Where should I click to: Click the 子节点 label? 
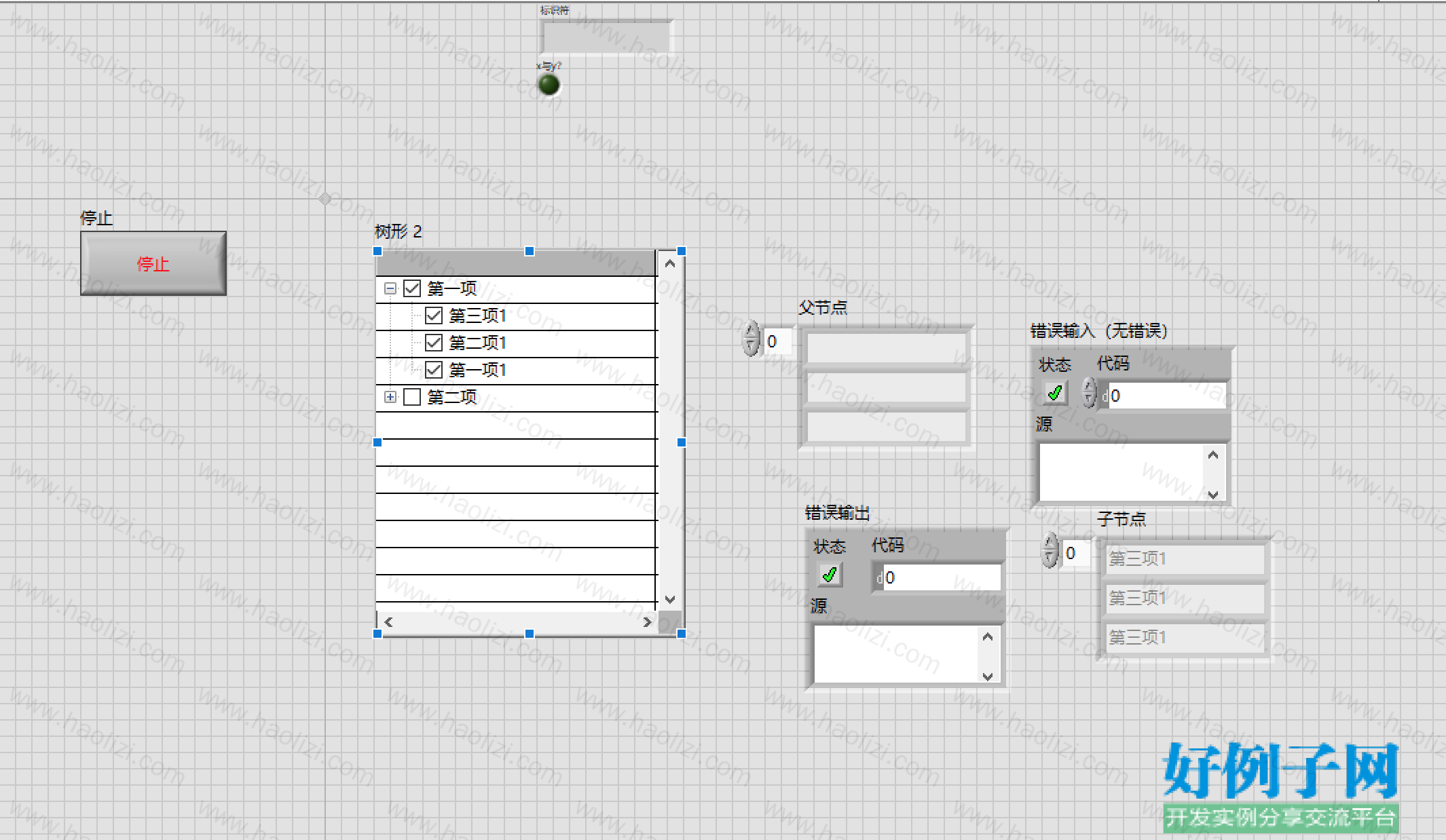(x=1121, y=519)
